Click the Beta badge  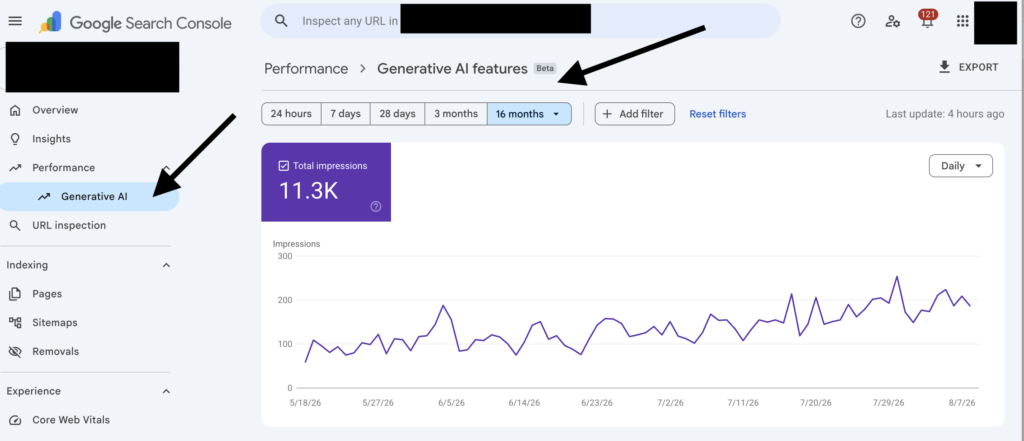(545, 68)
